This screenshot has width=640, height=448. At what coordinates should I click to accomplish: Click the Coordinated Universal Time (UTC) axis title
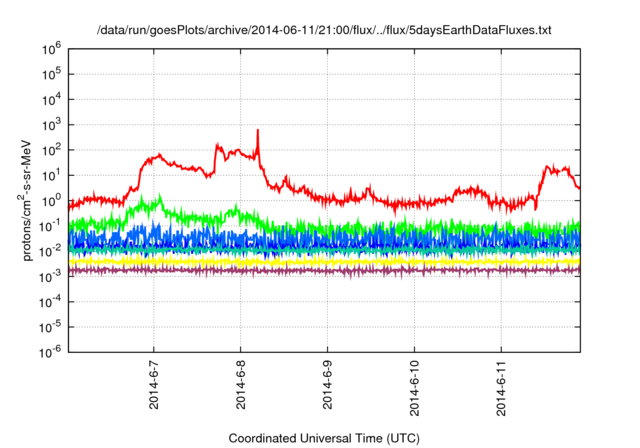pos(324,438)
